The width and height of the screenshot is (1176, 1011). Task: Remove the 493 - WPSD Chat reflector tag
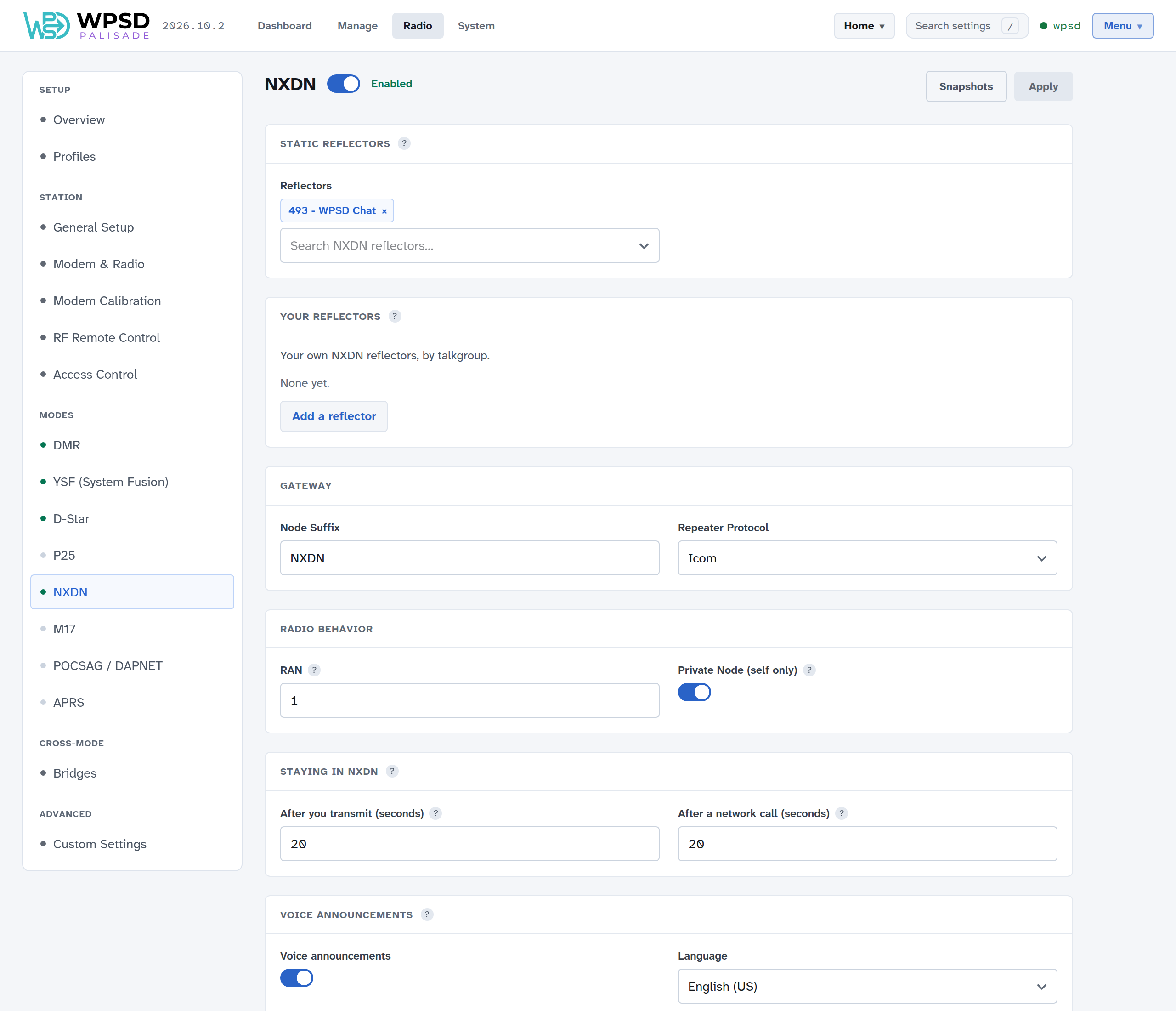click(384, 211)
